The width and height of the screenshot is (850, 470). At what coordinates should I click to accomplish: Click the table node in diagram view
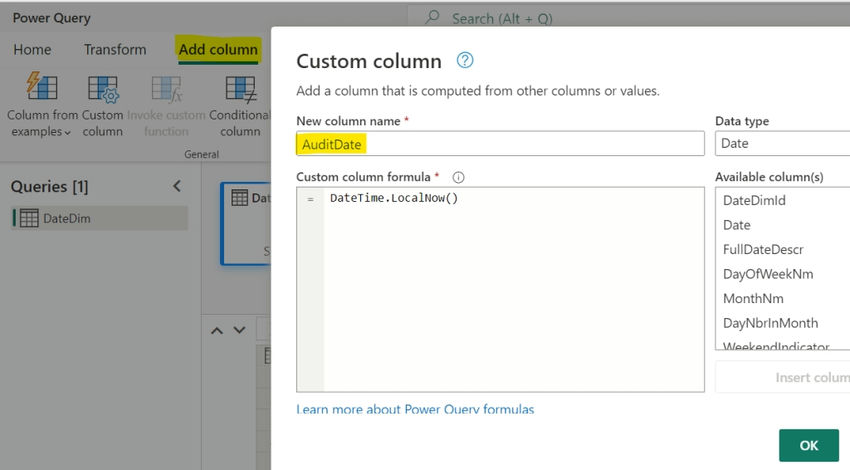tap(246, 223)
